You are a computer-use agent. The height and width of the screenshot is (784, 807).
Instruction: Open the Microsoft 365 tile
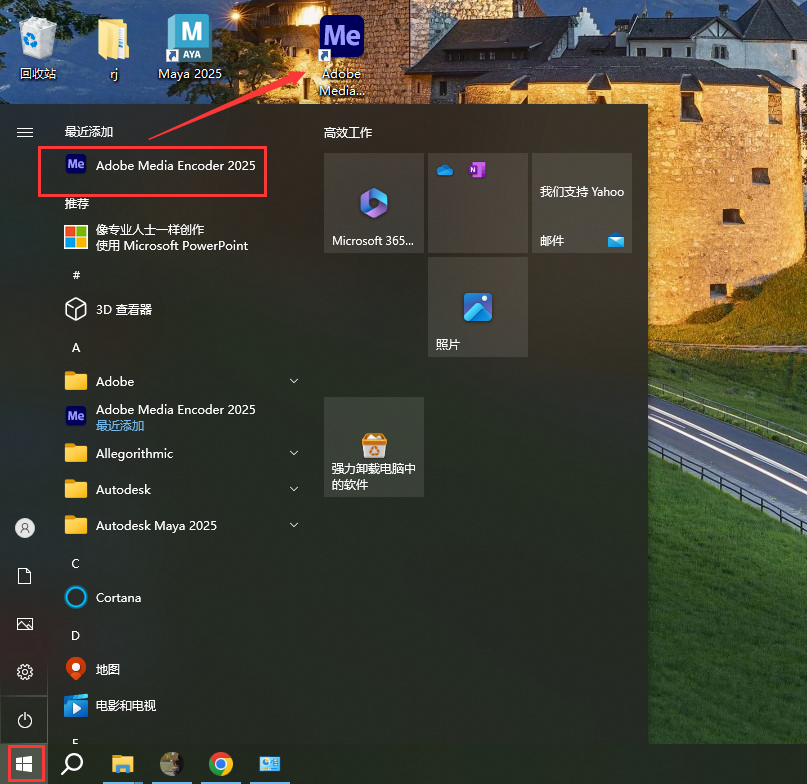pos(373,203)
